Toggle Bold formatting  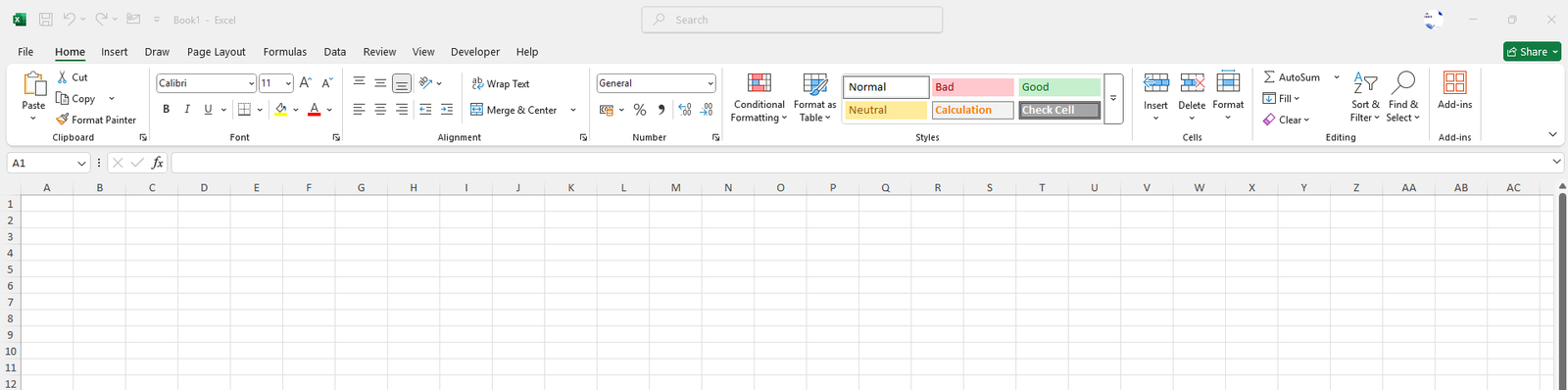coord(167,110)
